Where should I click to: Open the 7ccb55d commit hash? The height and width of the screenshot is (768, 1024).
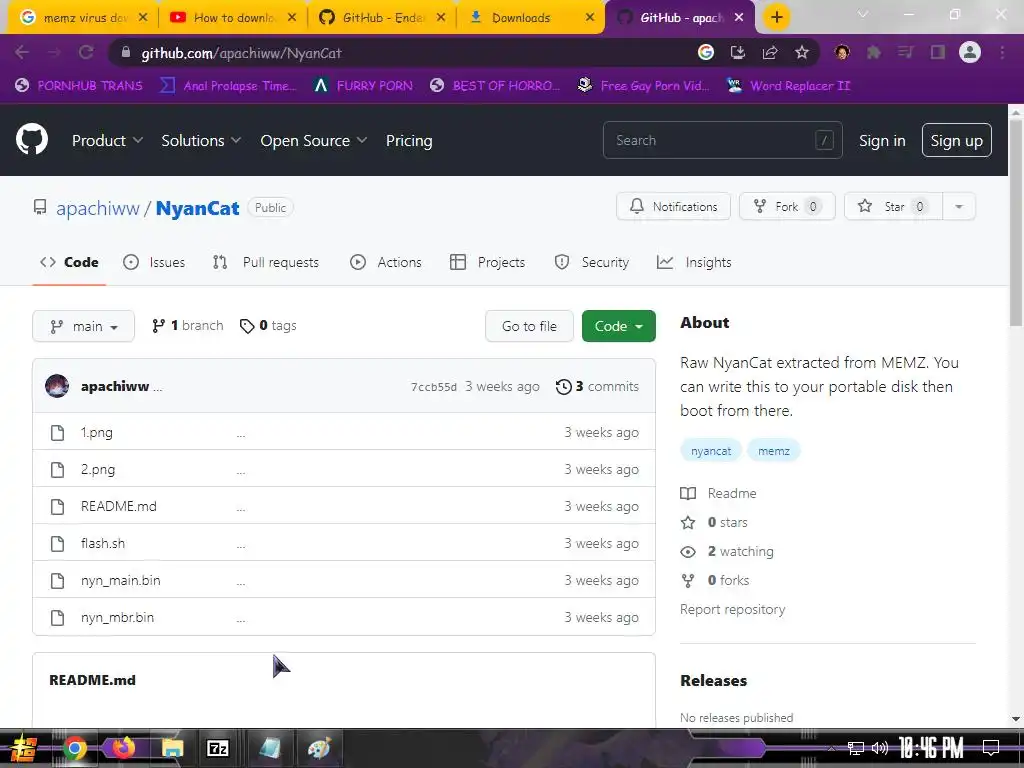(x=434, y=387)
